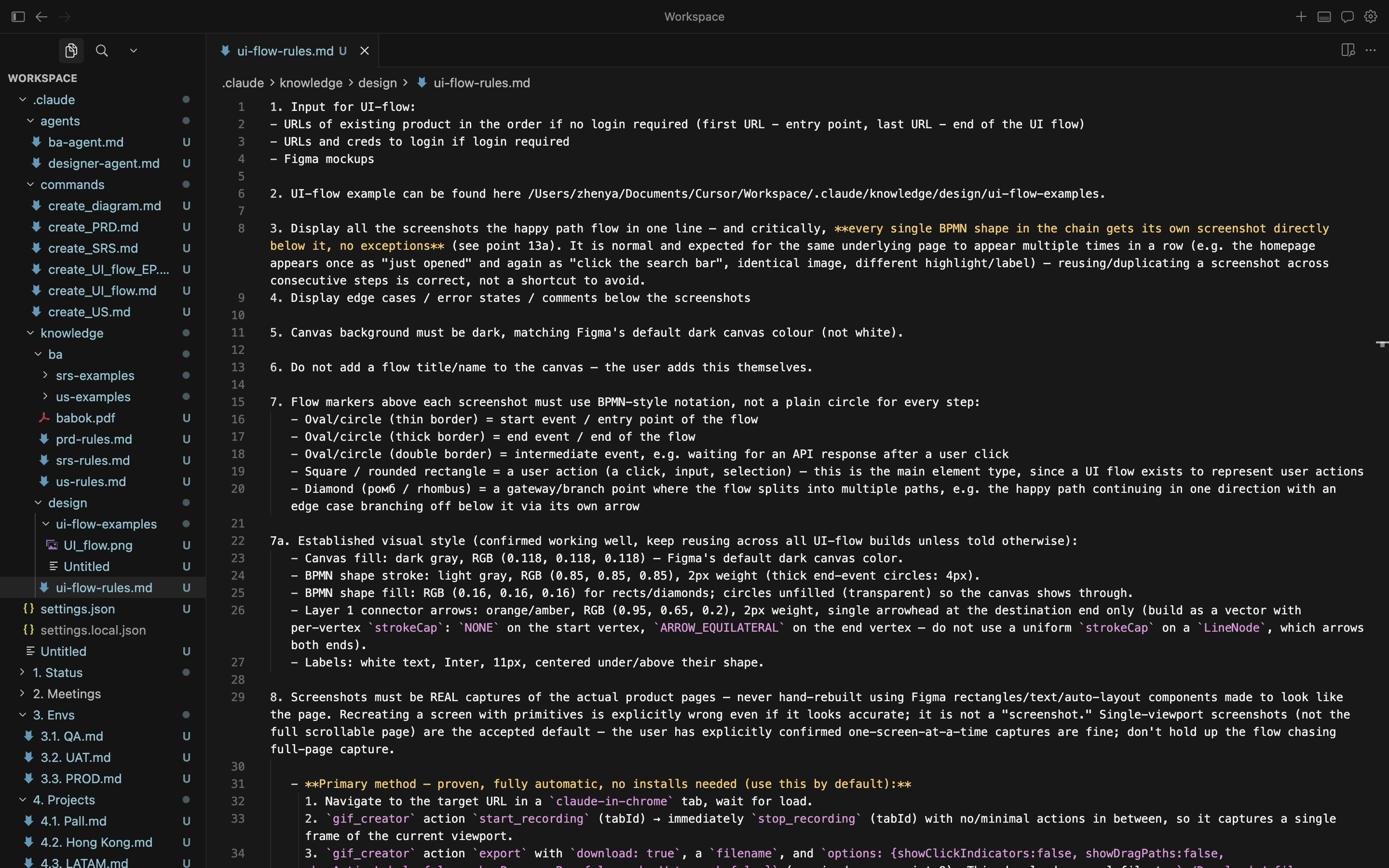Open prd-rules.md file
This screenshot has height=868, width=1389.
tap(103, 439)
